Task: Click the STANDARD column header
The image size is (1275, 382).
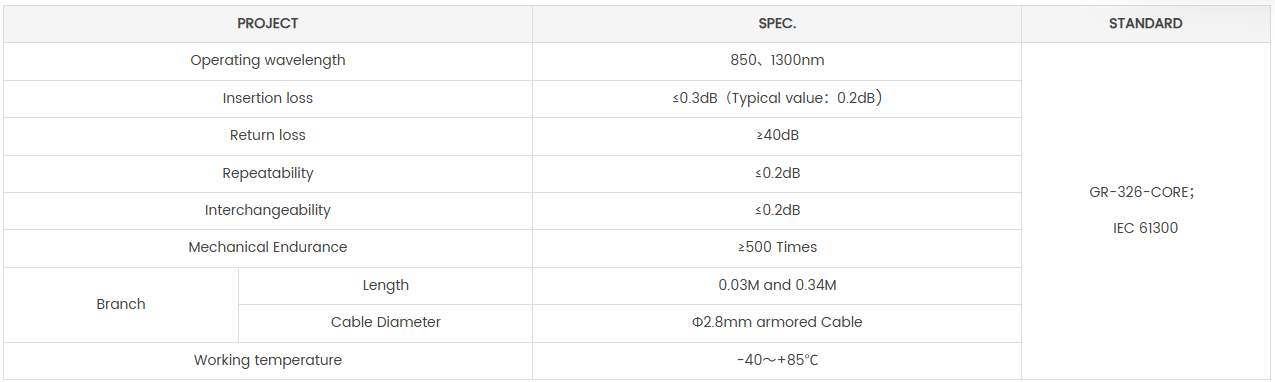Action: pos(1146,23)
